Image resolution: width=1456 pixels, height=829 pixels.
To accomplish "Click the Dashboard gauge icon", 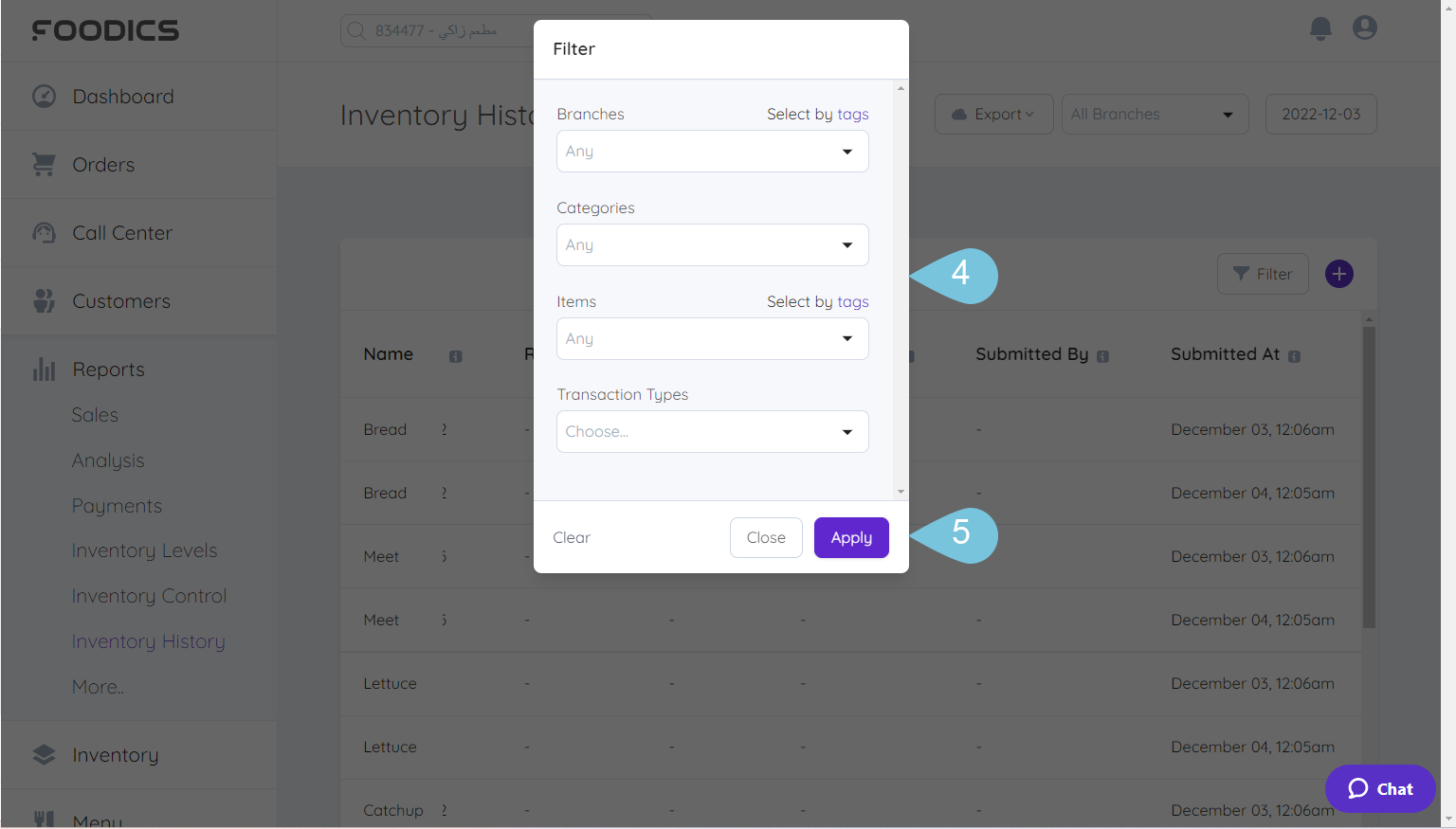I will click(x=44, y=97).
